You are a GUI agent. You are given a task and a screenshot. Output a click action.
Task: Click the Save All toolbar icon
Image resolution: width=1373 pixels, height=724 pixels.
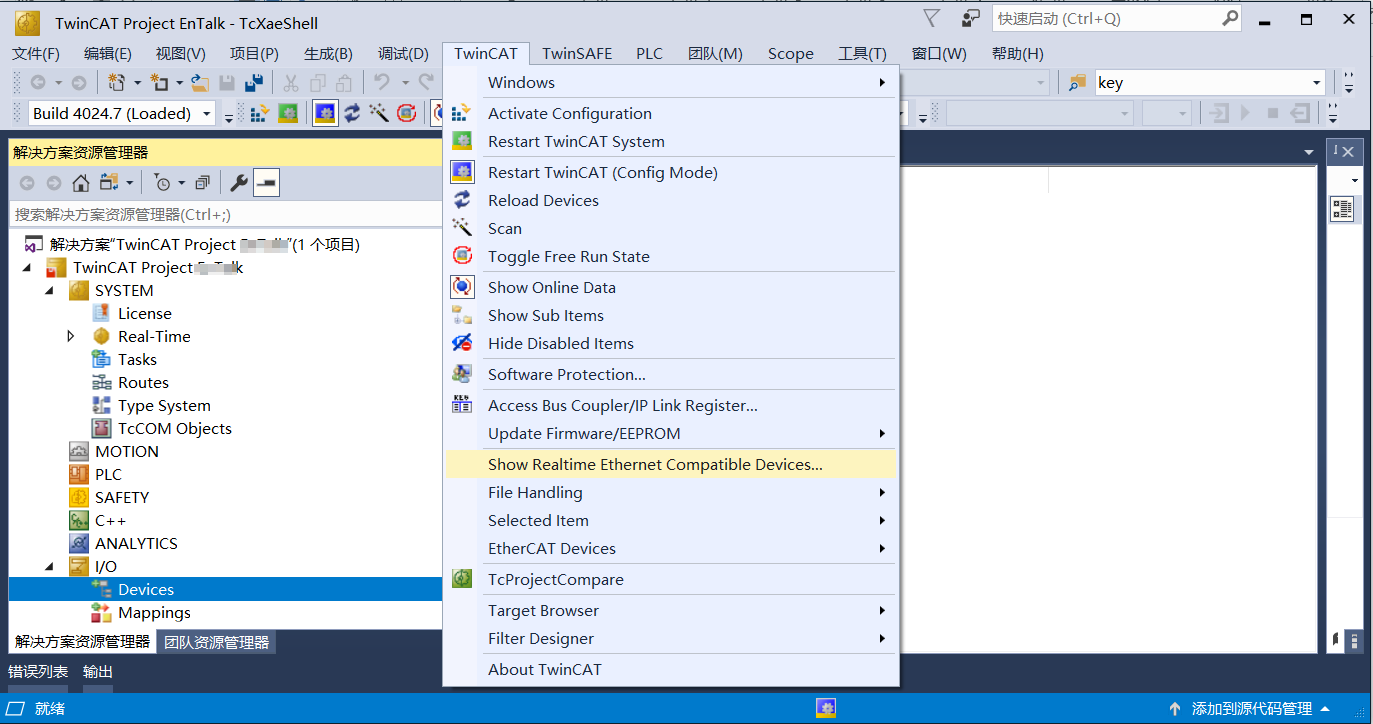[x=254, y=83]
